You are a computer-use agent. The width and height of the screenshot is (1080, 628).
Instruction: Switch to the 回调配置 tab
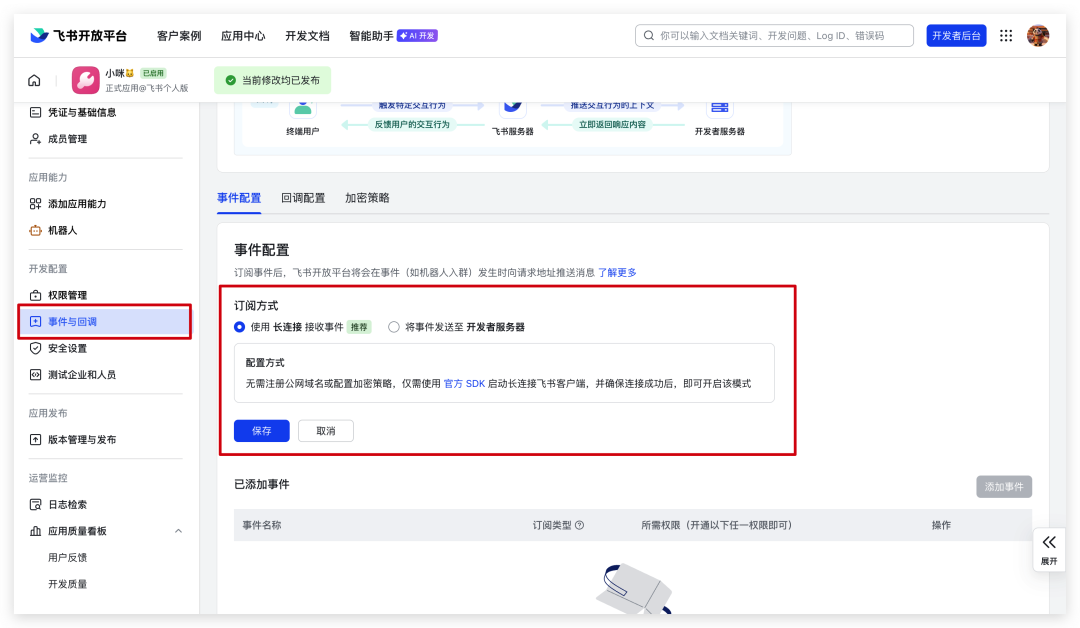303,198
